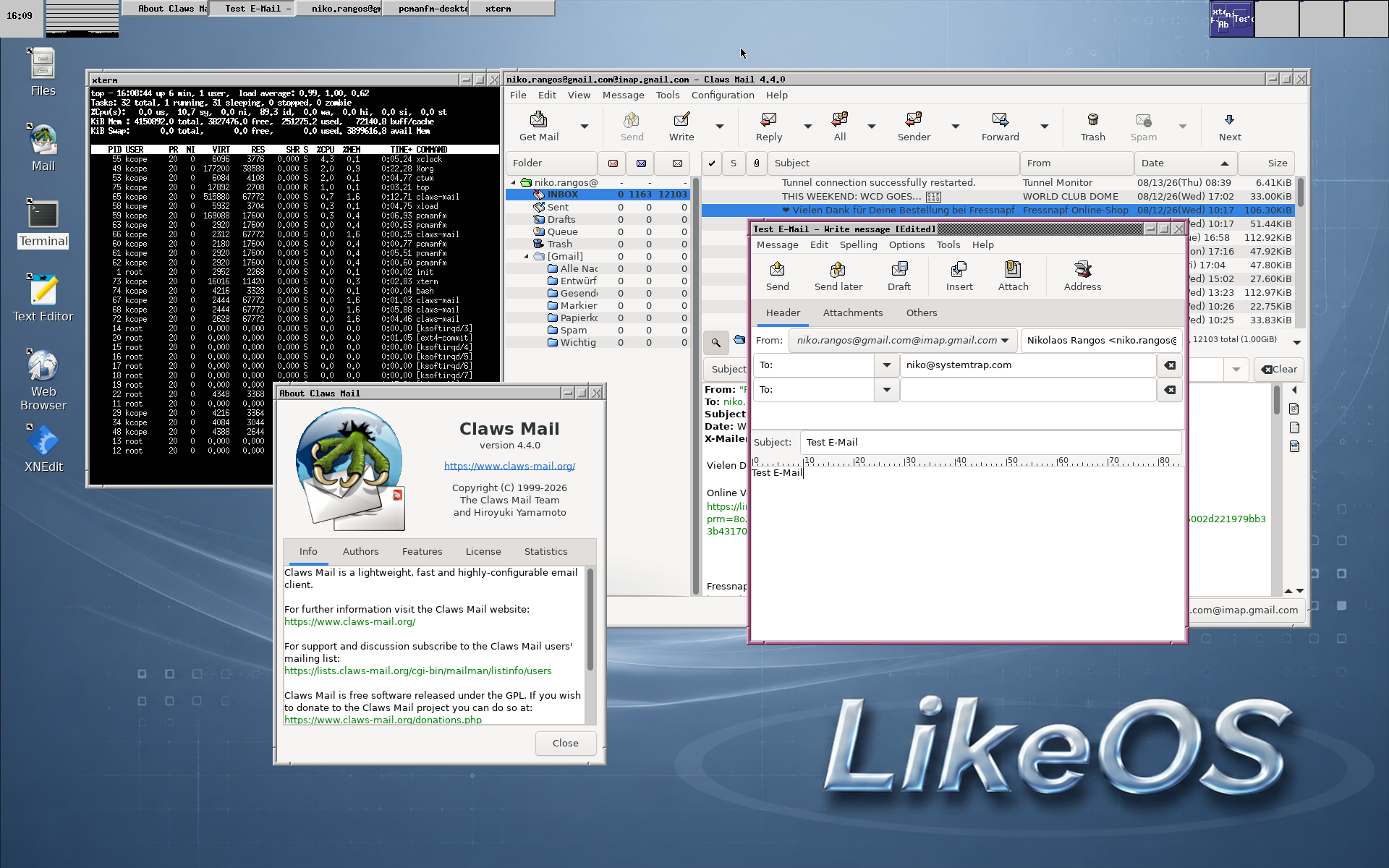
Task: Select the INBOX folder
Action: [562, 195]
